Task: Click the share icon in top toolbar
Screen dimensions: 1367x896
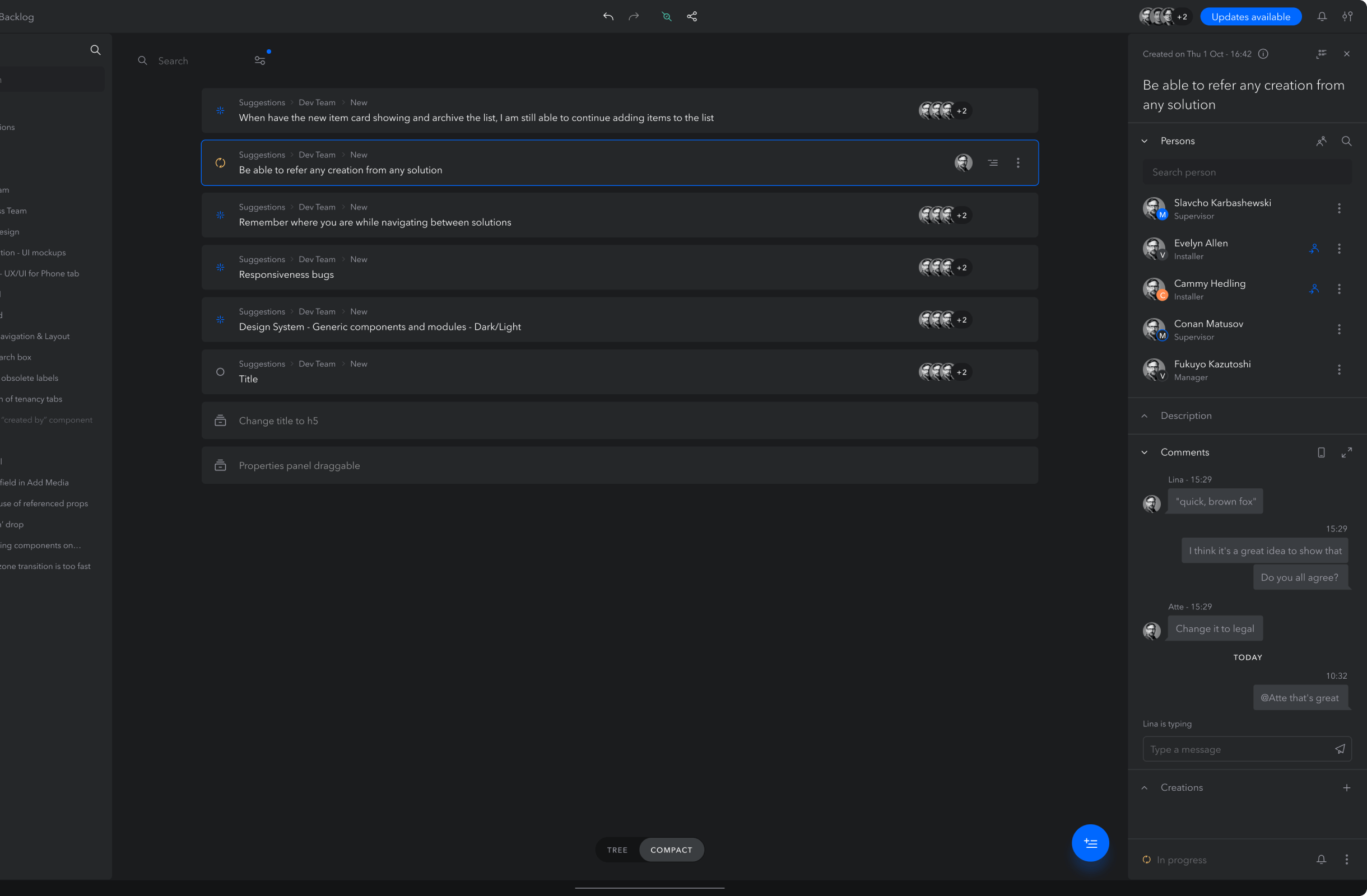Action: click(692, 17)
